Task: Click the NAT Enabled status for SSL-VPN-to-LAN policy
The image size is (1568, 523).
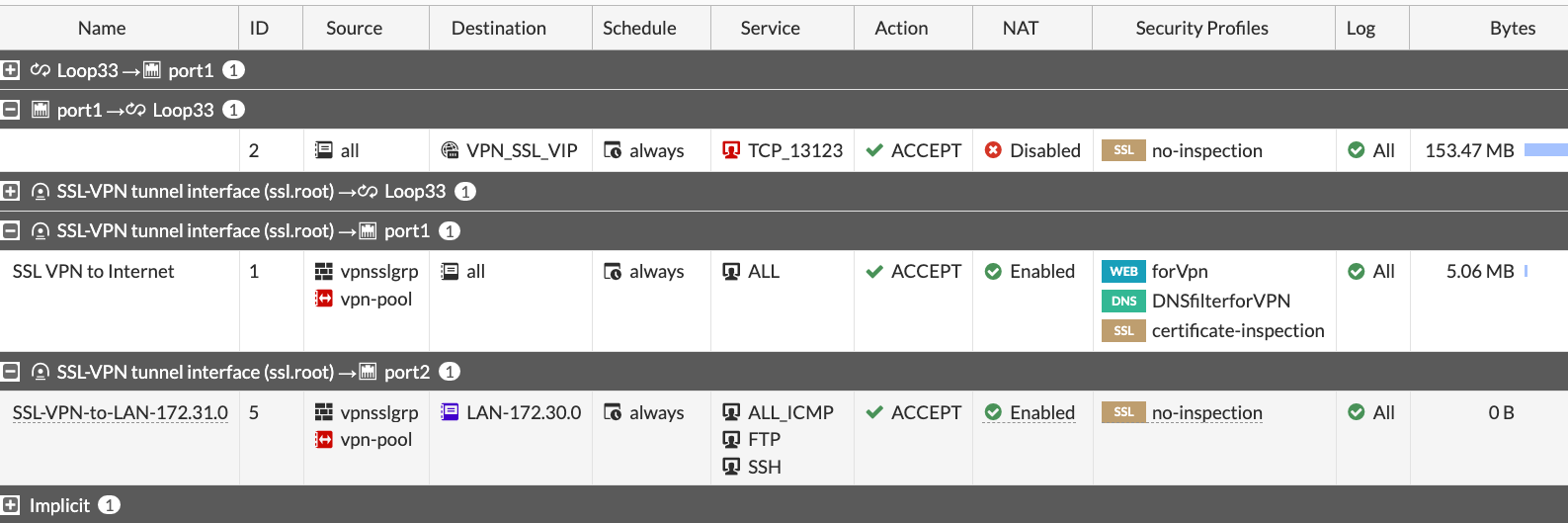Action: pyautogui.click(x=1030, y=412)
